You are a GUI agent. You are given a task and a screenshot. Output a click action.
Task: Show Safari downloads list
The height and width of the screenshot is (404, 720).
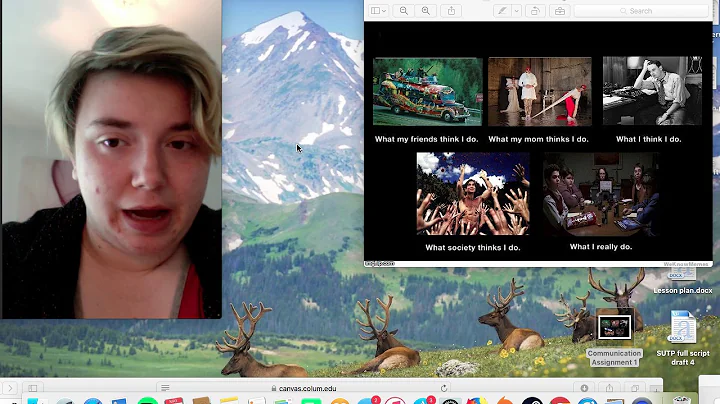click(x=584, y=388)
